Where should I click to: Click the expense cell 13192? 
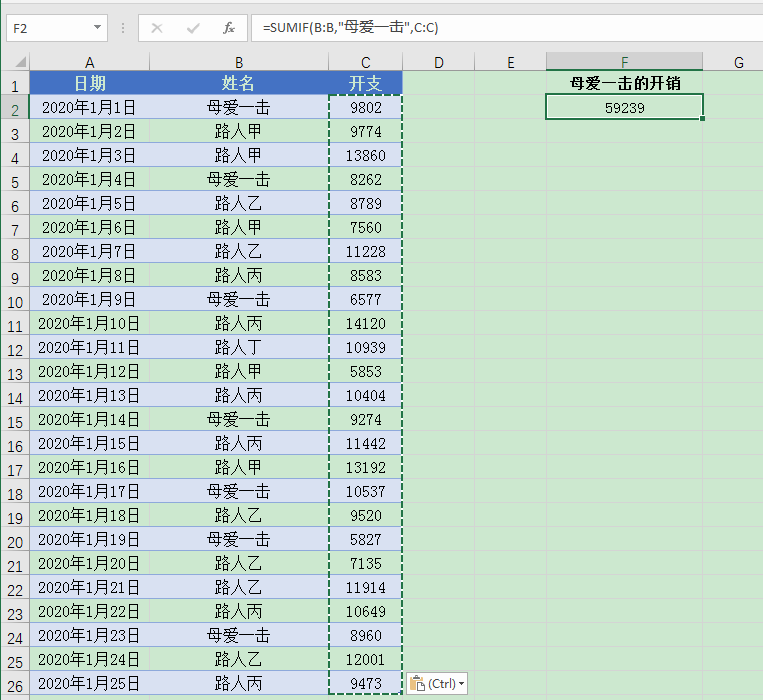[365, 467]
